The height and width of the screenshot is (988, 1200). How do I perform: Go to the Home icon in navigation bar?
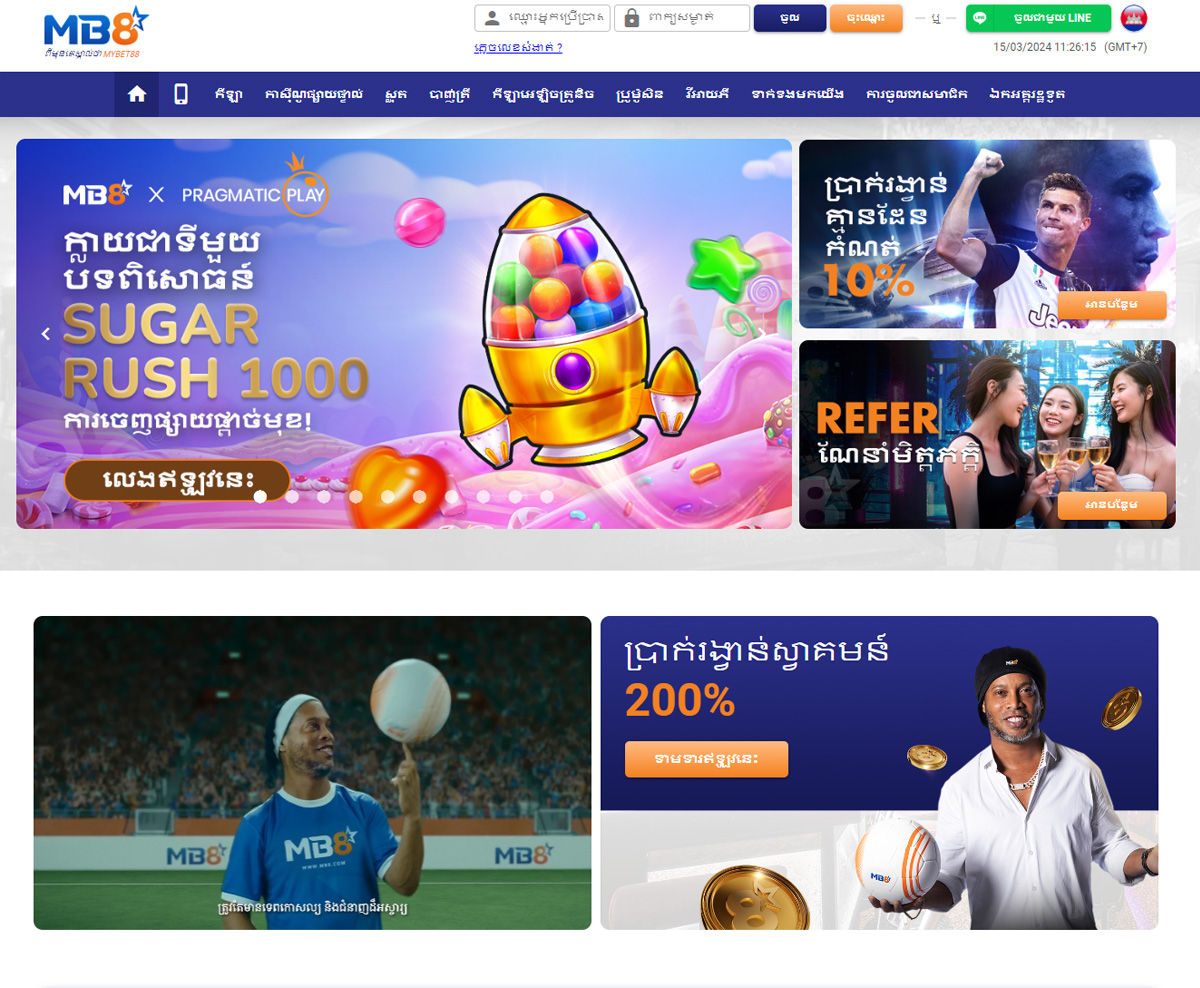(x=136, y=94)
